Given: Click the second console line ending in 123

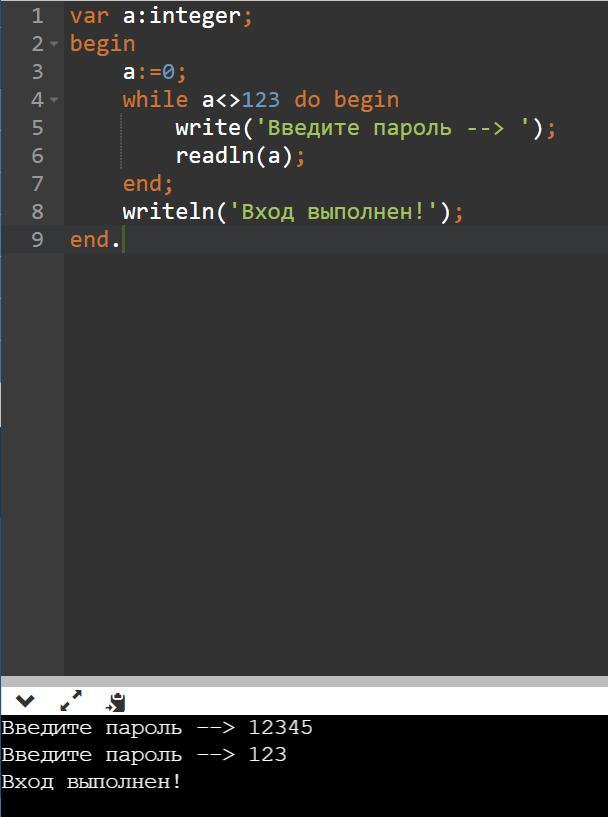Looking at the screenshot, I should (x=144, y=755).
